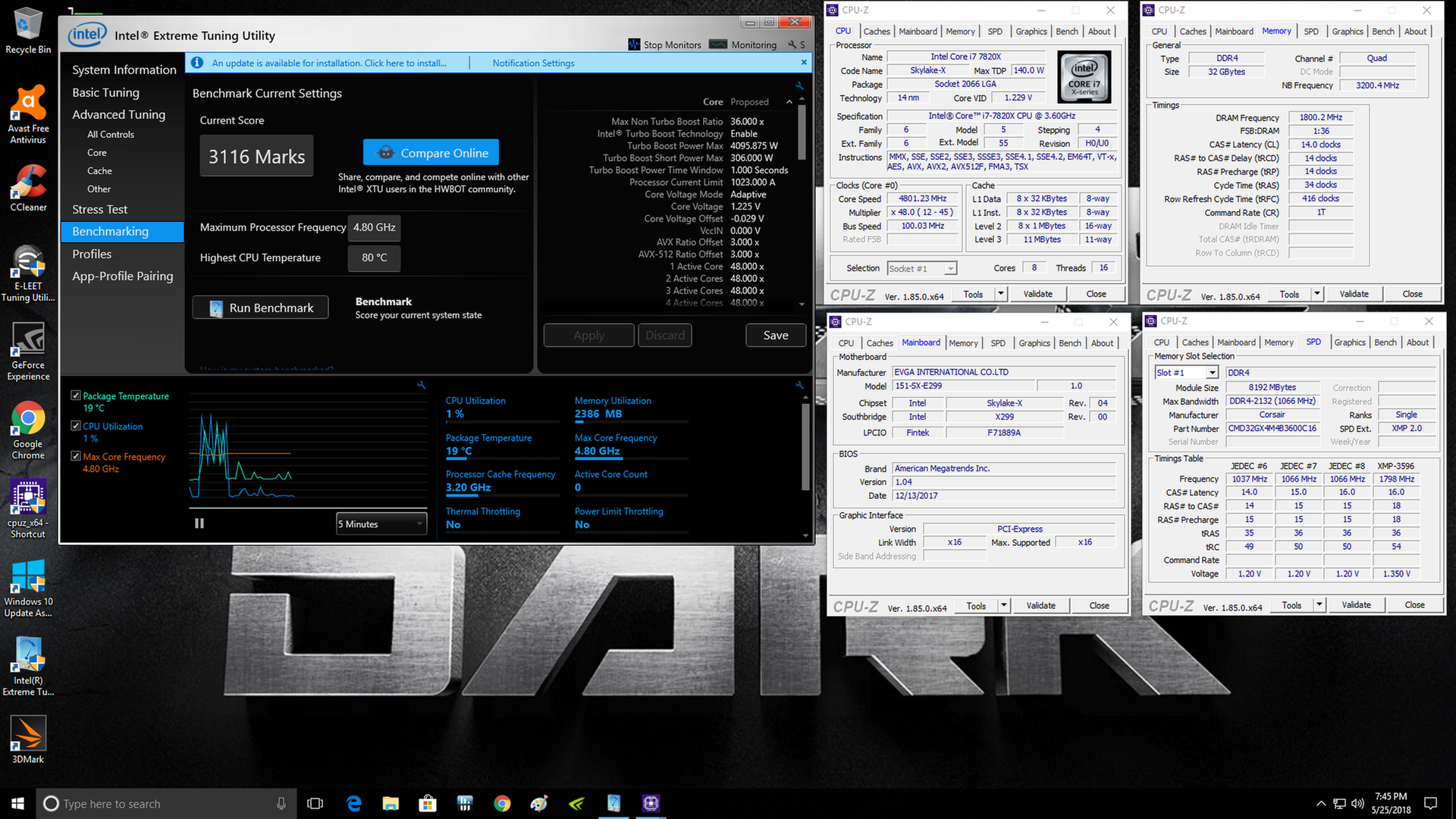Pause the monitoring graph

[199, 523]
